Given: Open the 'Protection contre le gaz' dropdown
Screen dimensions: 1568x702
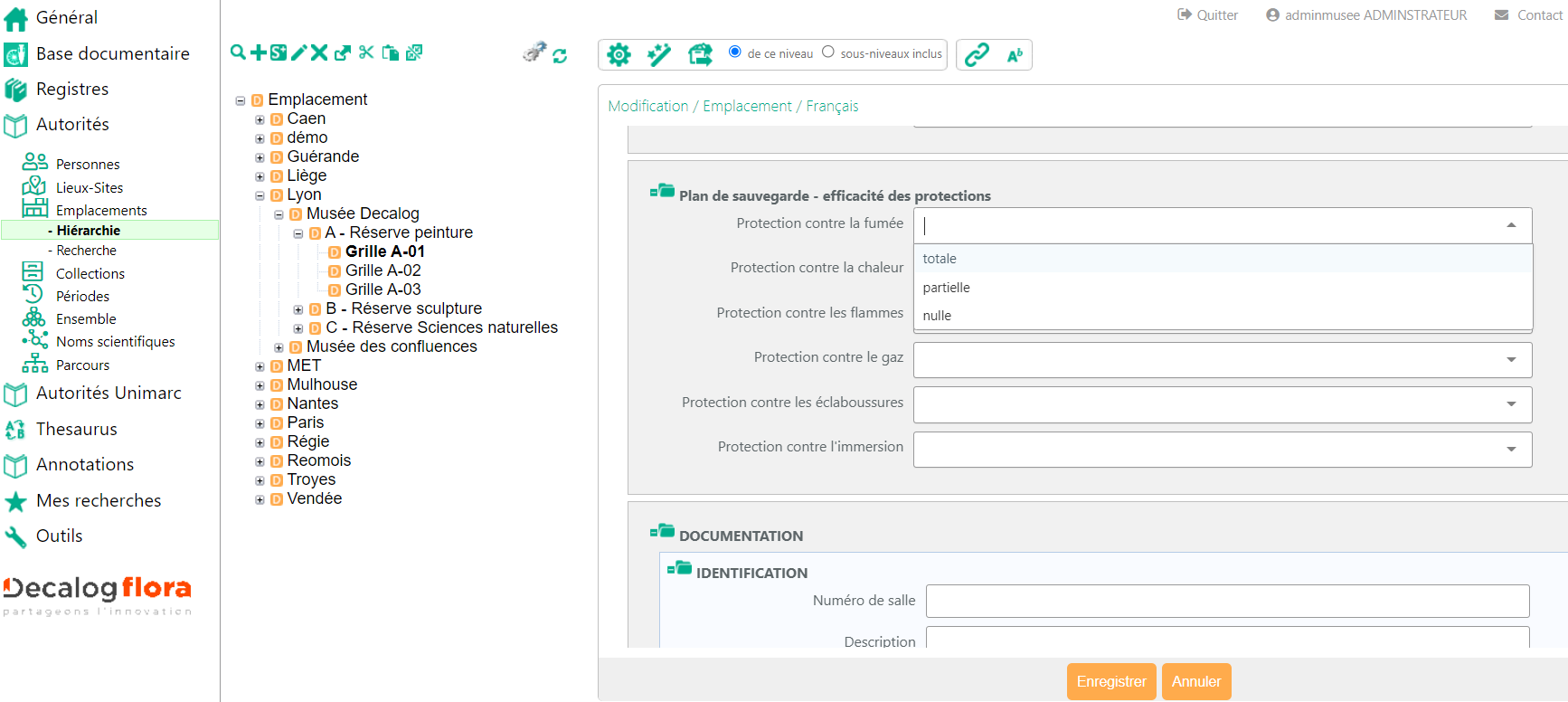Looking at the screenshot, I should tap(1223, 360).
